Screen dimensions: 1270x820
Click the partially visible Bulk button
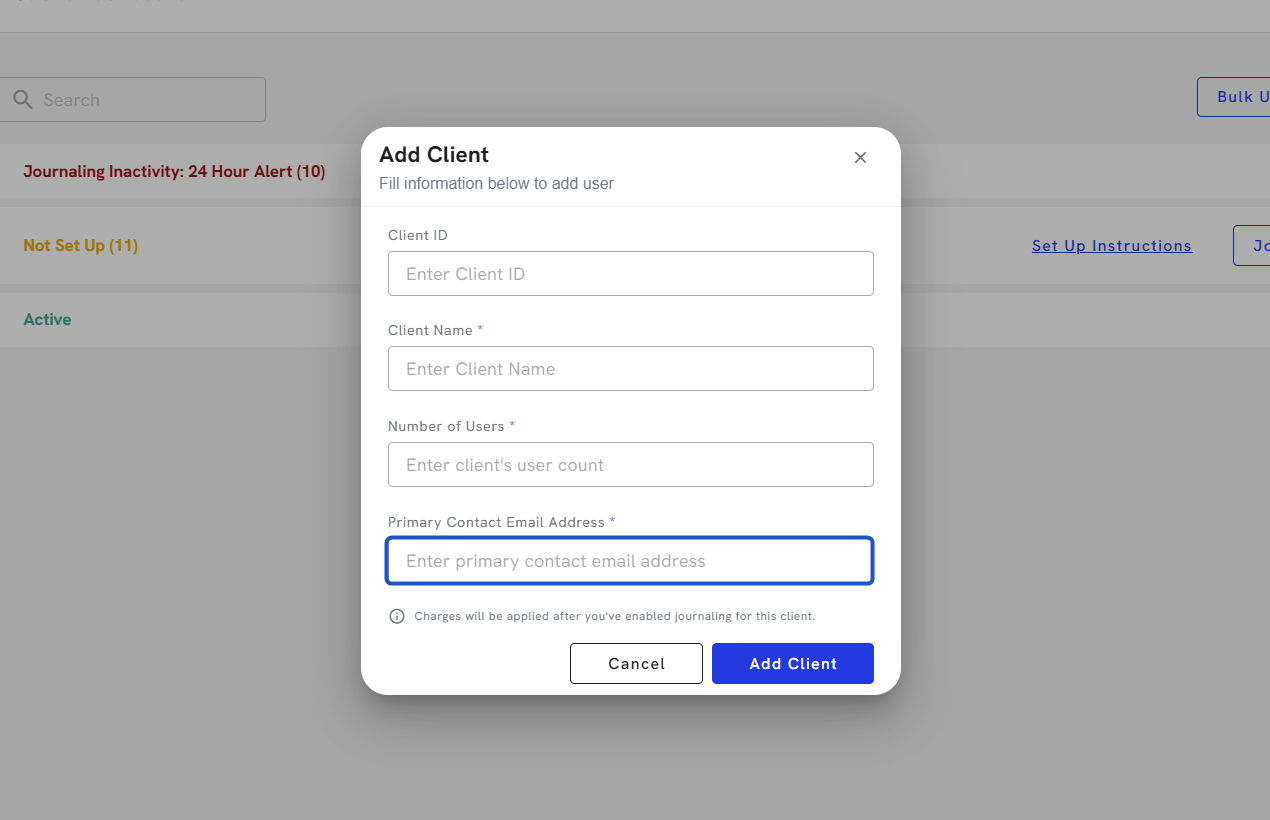1235,97
